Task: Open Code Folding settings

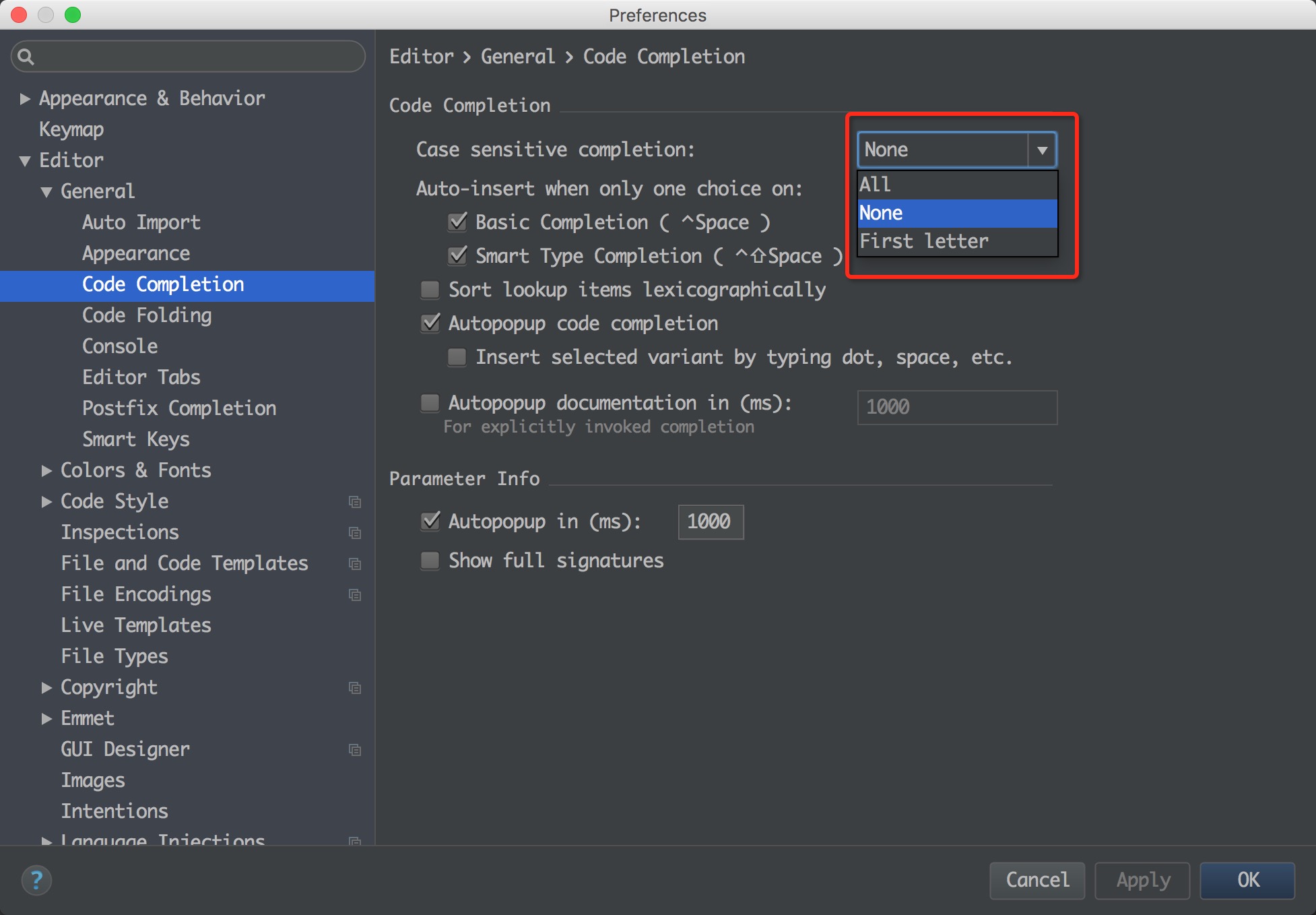Action: [147, 315]
